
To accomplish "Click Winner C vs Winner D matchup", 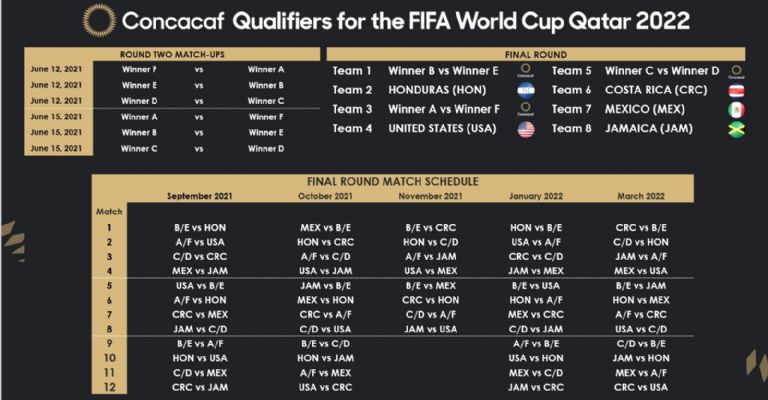I will [662, 71].
